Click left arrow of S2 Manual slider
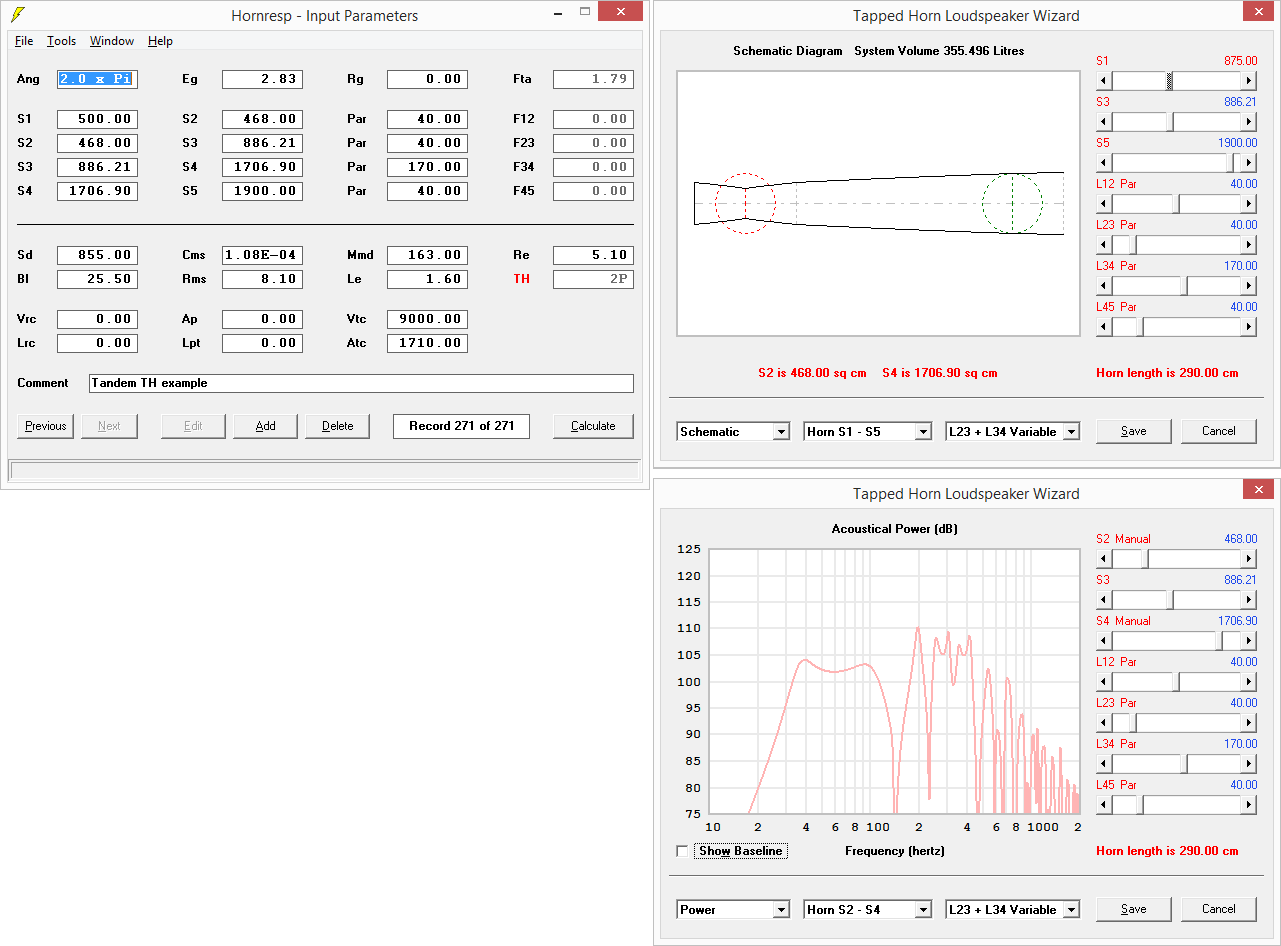The width and height of the screenshot is (1281, 946). coord(1104,559)
